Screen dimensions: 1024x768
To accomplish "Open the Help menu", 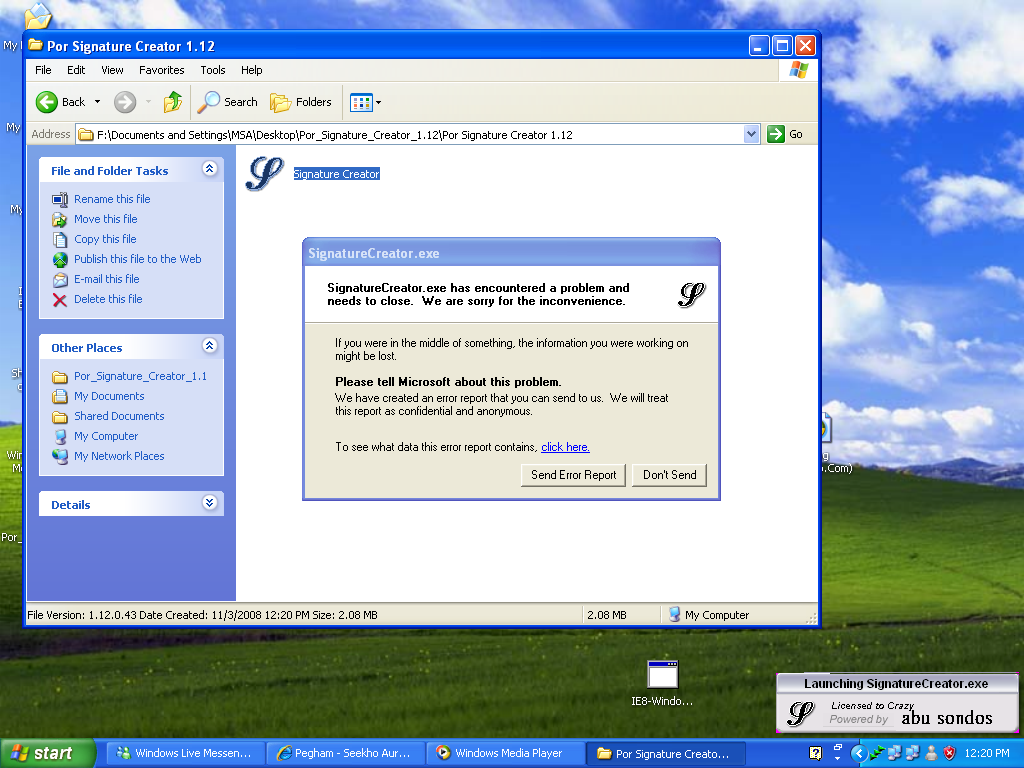I will point(251,70).
